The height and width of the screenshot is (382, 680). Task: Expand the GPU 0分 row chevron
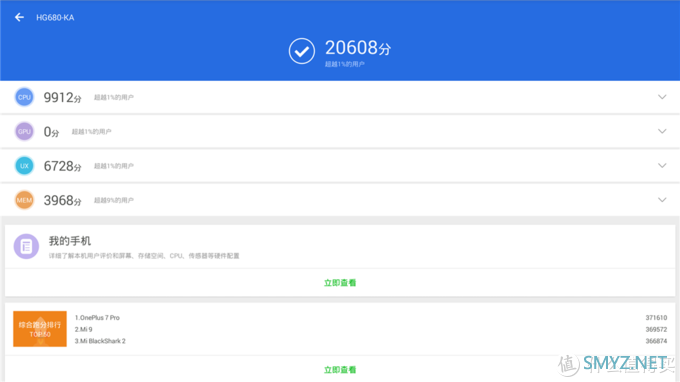click(x=662, y=131)
